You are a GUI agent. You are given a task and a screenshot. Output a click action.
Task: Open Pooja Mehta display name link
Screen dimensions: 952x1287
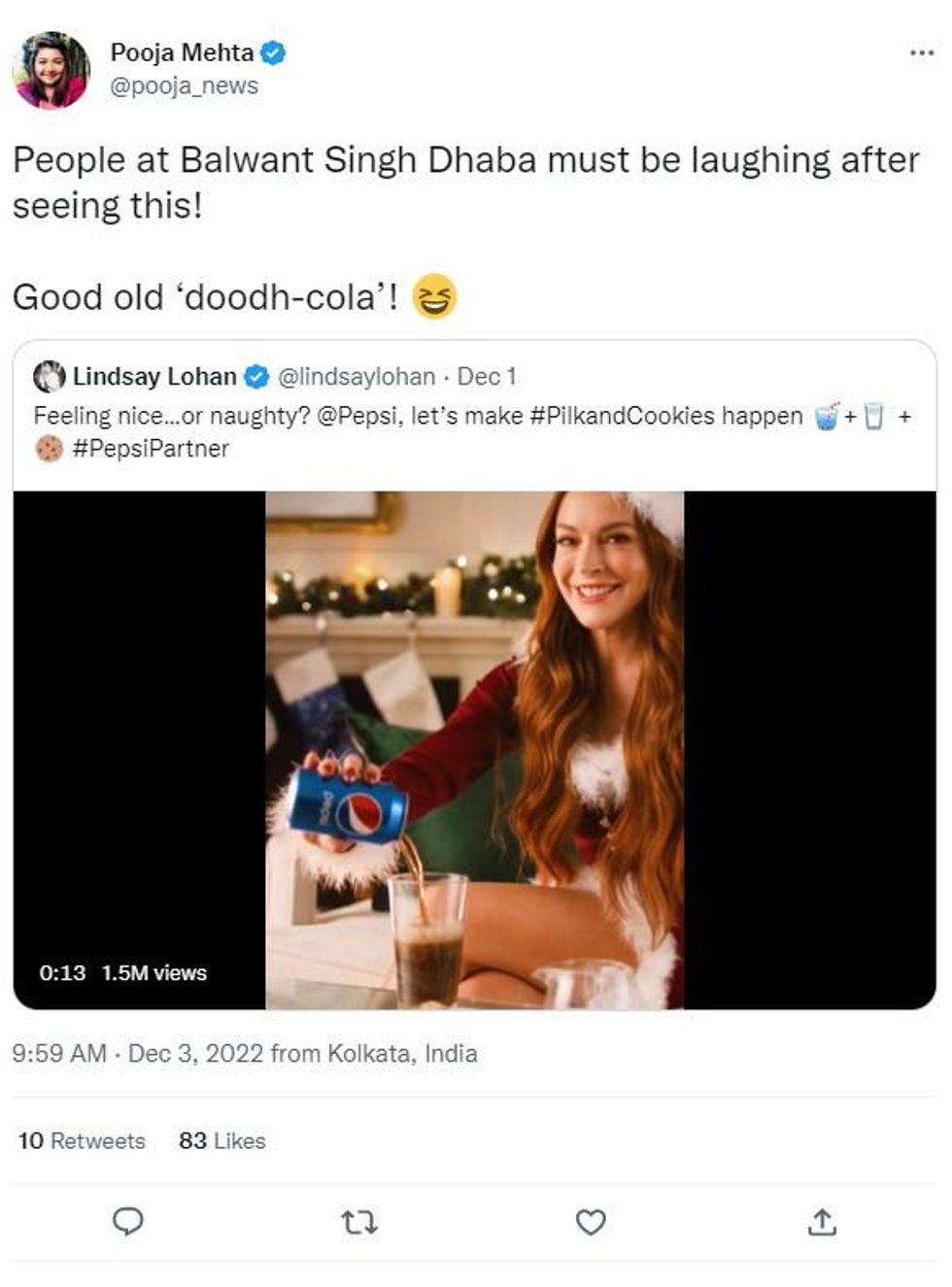click(182, 52)
